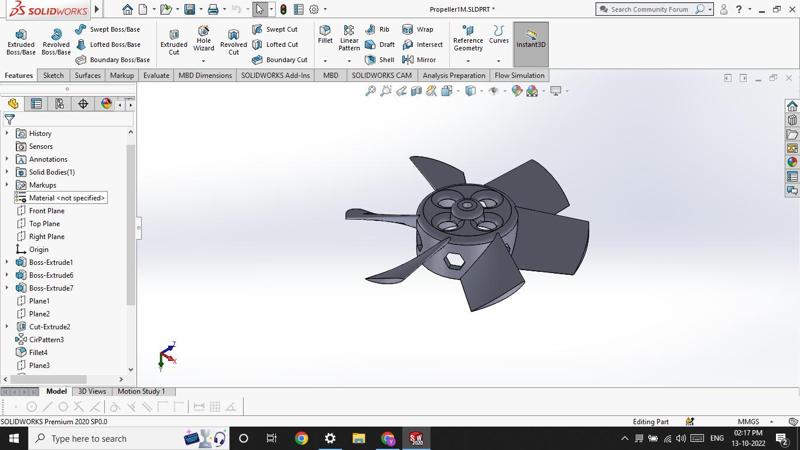Screen dimensions: 800x450
Task: Switch to the Evaluate tab
Action: click(156, 76)
